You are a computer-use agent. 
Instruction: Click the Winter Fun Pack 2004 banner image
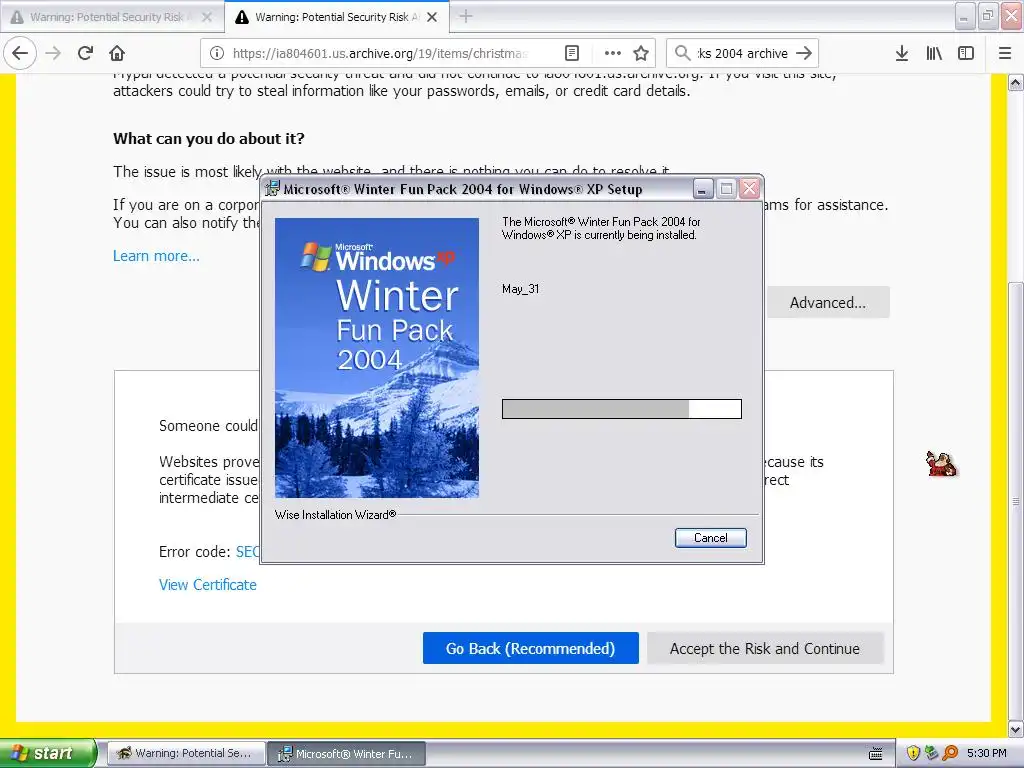tap(377, 358)
